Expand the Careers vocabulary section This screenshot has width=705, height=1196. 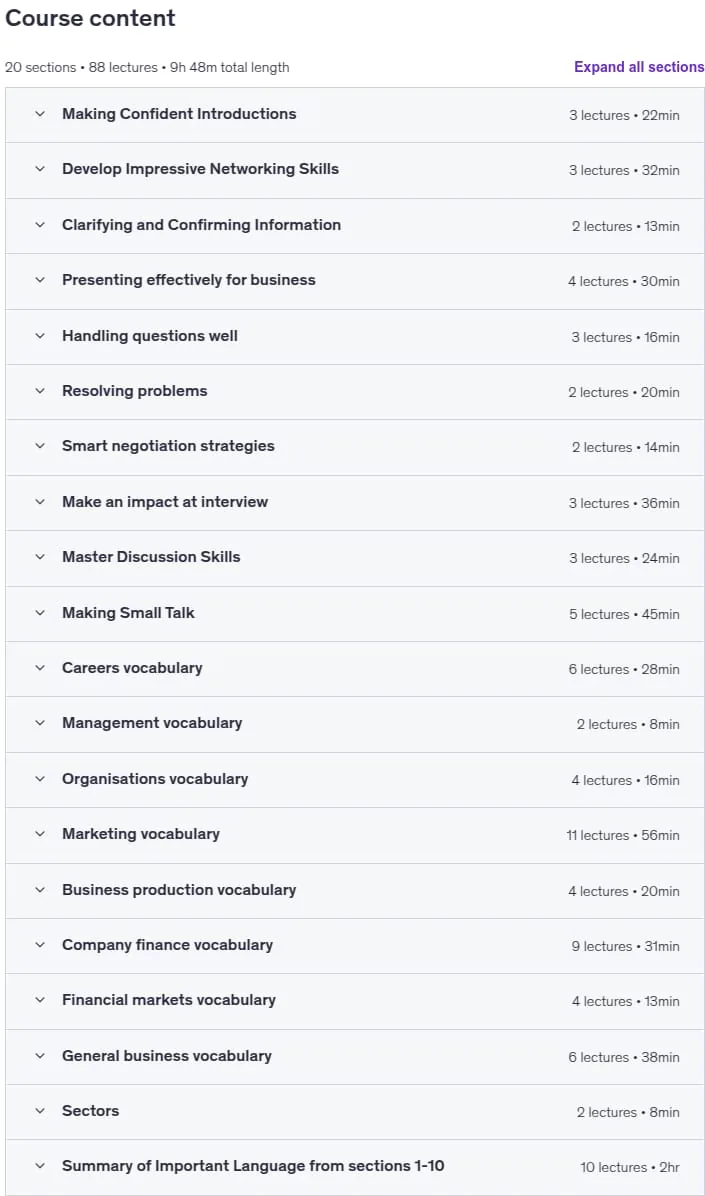(355, 669)
